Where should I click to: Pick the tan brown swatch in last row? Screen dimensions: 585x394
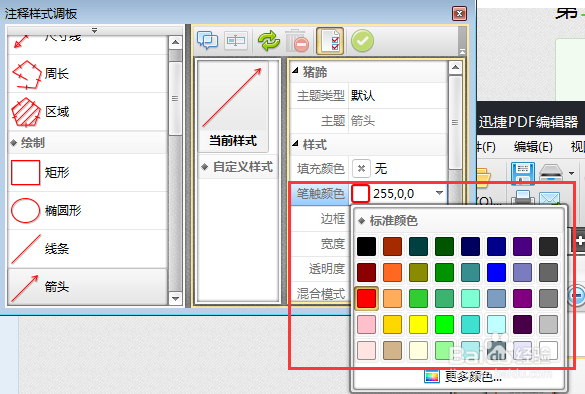coord(392,350)
